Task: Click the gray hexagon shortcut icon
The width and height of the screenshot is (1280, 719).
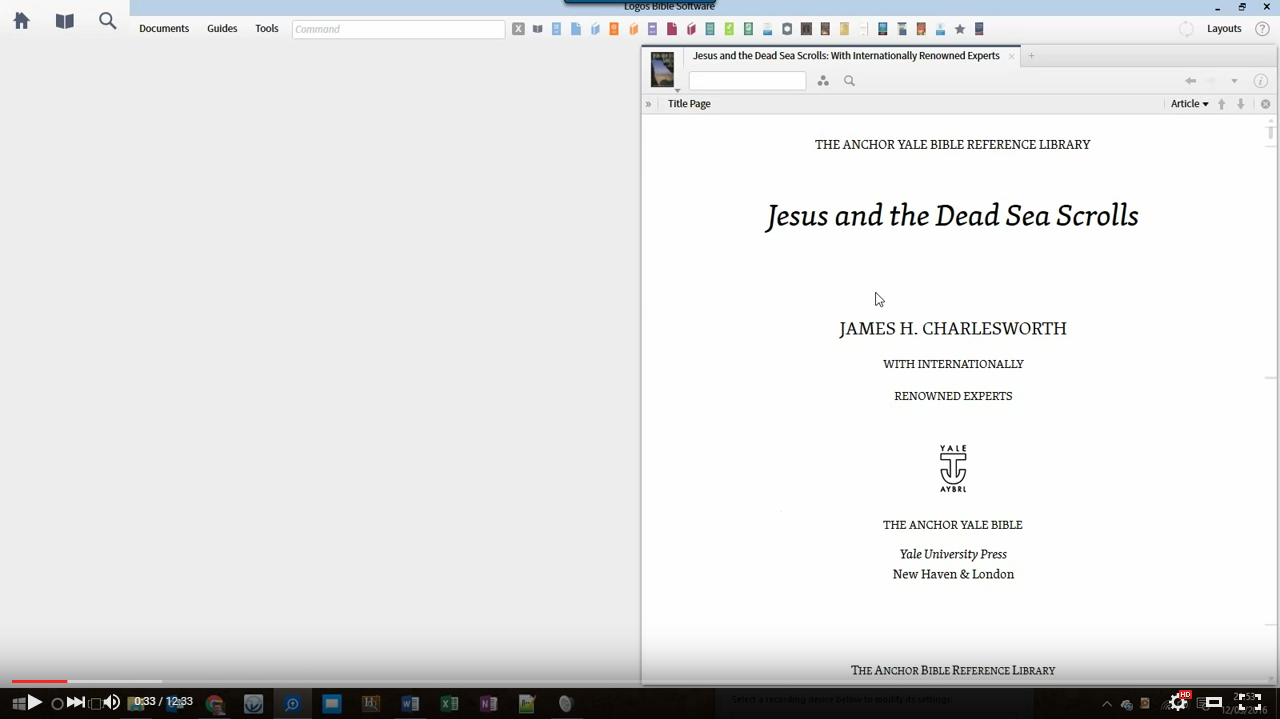Action: click(787, 29)
